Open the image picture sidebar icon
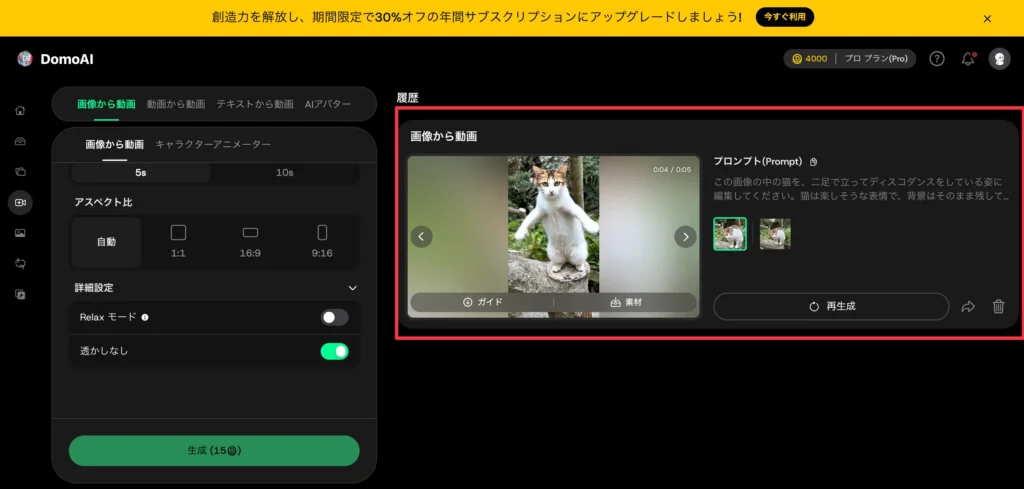Viewport: 1024px width, 489px height. [20, 233]
